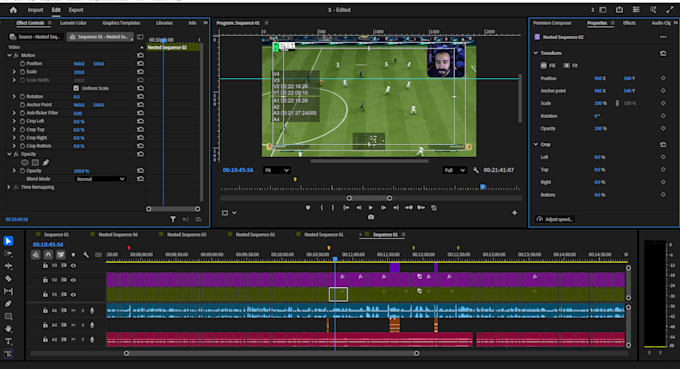Open the Fit zoom level dropdown

click(276, 170)
